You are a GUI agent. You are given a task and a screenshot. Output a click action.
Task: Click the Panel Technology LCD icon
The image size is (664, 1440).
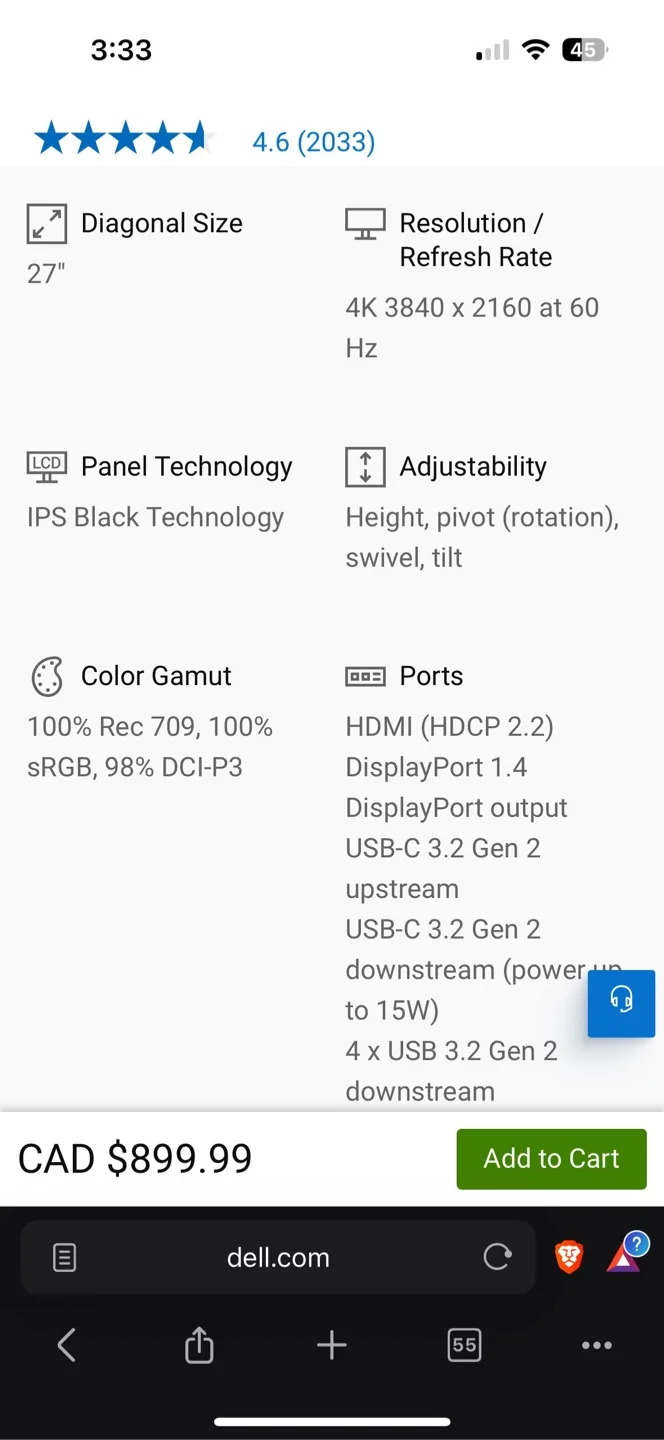(46, 466)
